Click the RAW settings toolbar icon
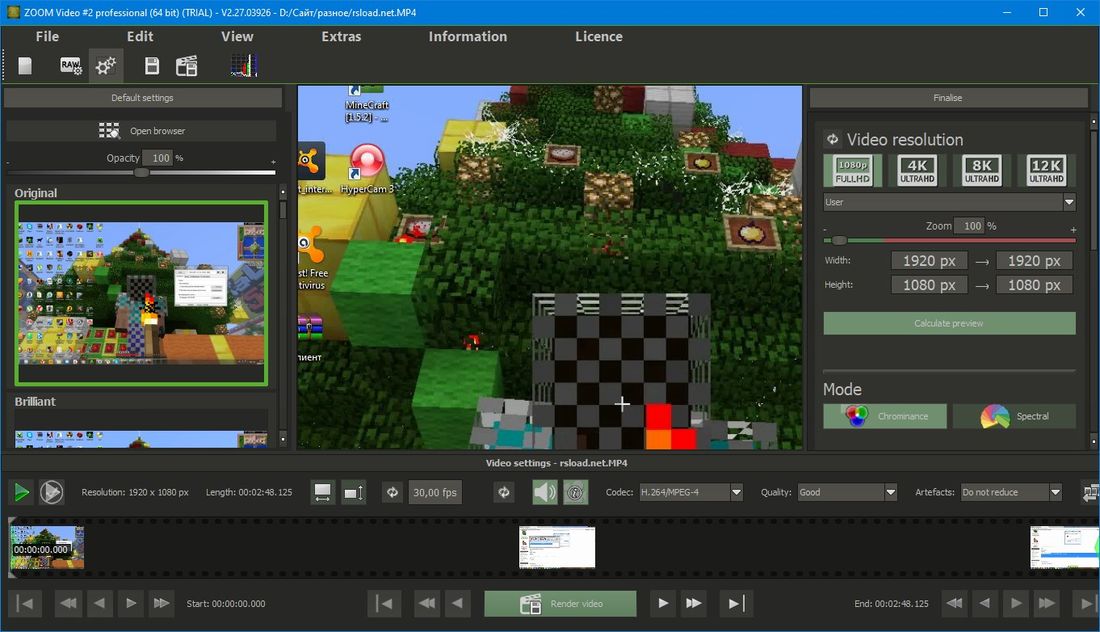Image resolution: width=1100 pixels, height=632 pixels. coord(71,66)
